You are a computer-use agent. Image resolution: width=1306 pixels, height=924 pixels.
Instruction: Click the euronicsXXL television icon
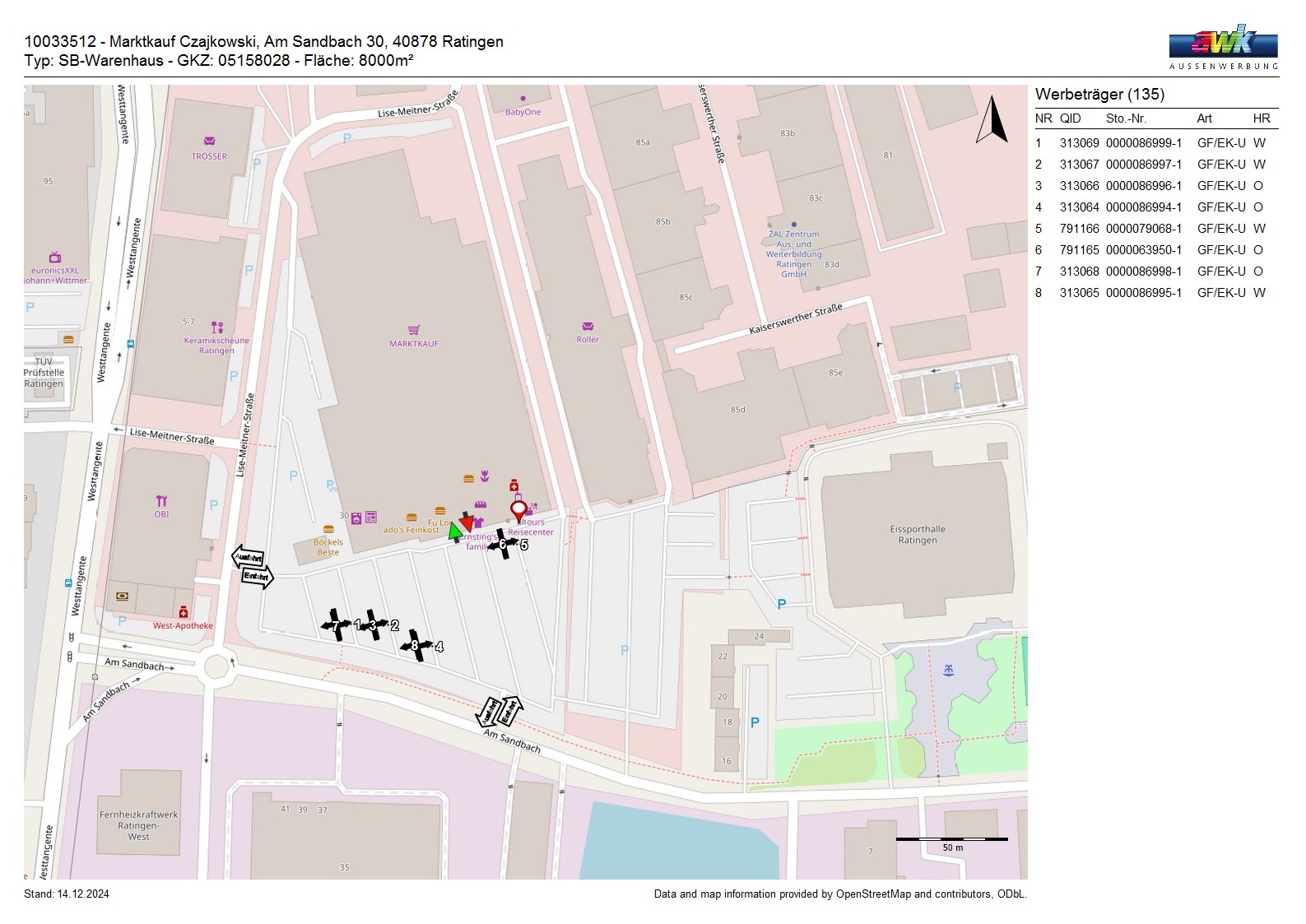point(55,258)
